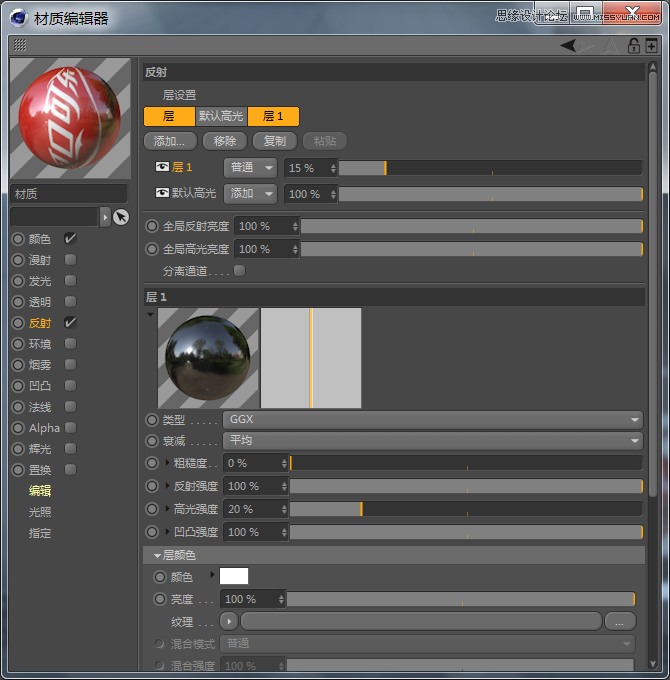Image resolution: width=670 pixels, height=680 pixels.
Task: Click the white 颜色 color swatch
Action: click(234, 577)
